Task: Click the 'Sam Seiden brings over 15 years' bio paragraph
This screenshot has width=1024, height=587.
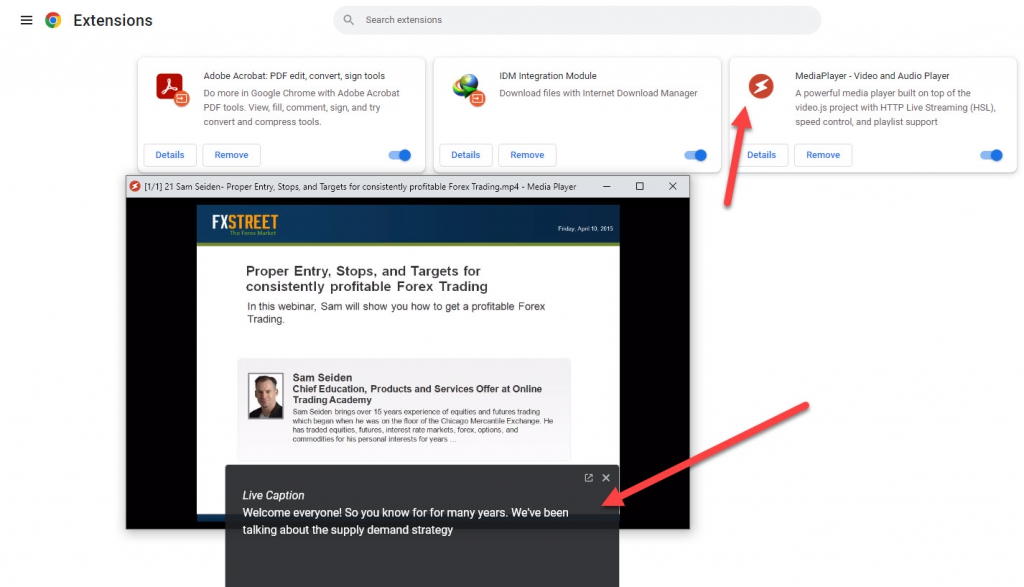Action: tap(423, 426)
